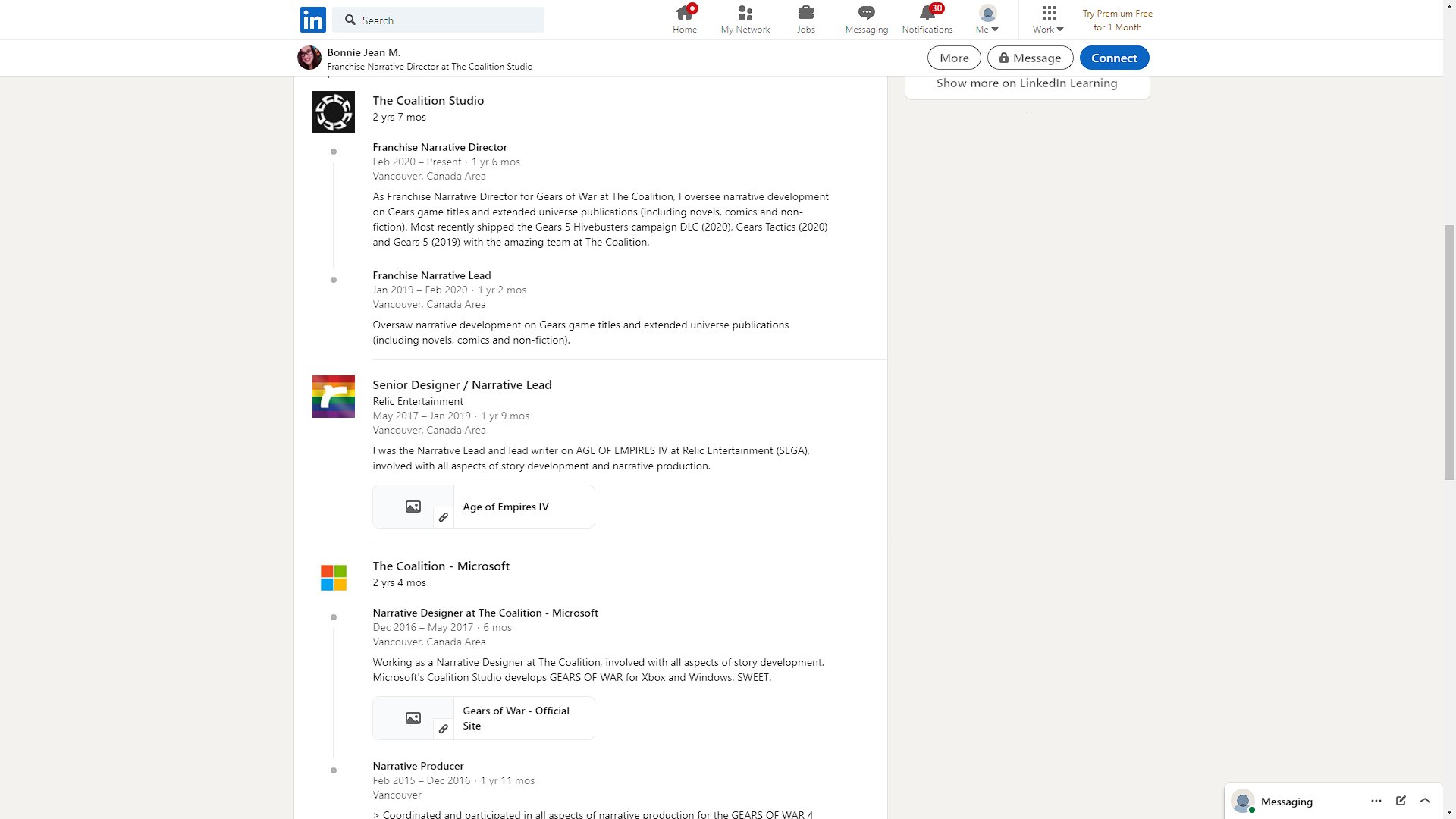
Task: Expand the Work apps dropdown
Action: pyautogui.click(x=1049, y=20)
